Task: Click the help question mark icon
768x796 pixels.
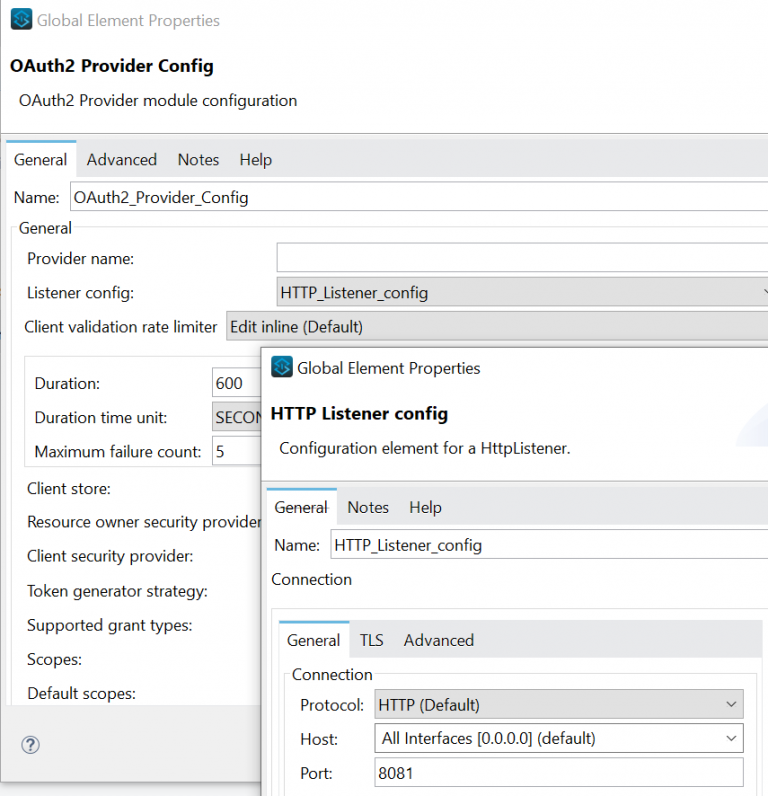Action: [x=30, y=745]
